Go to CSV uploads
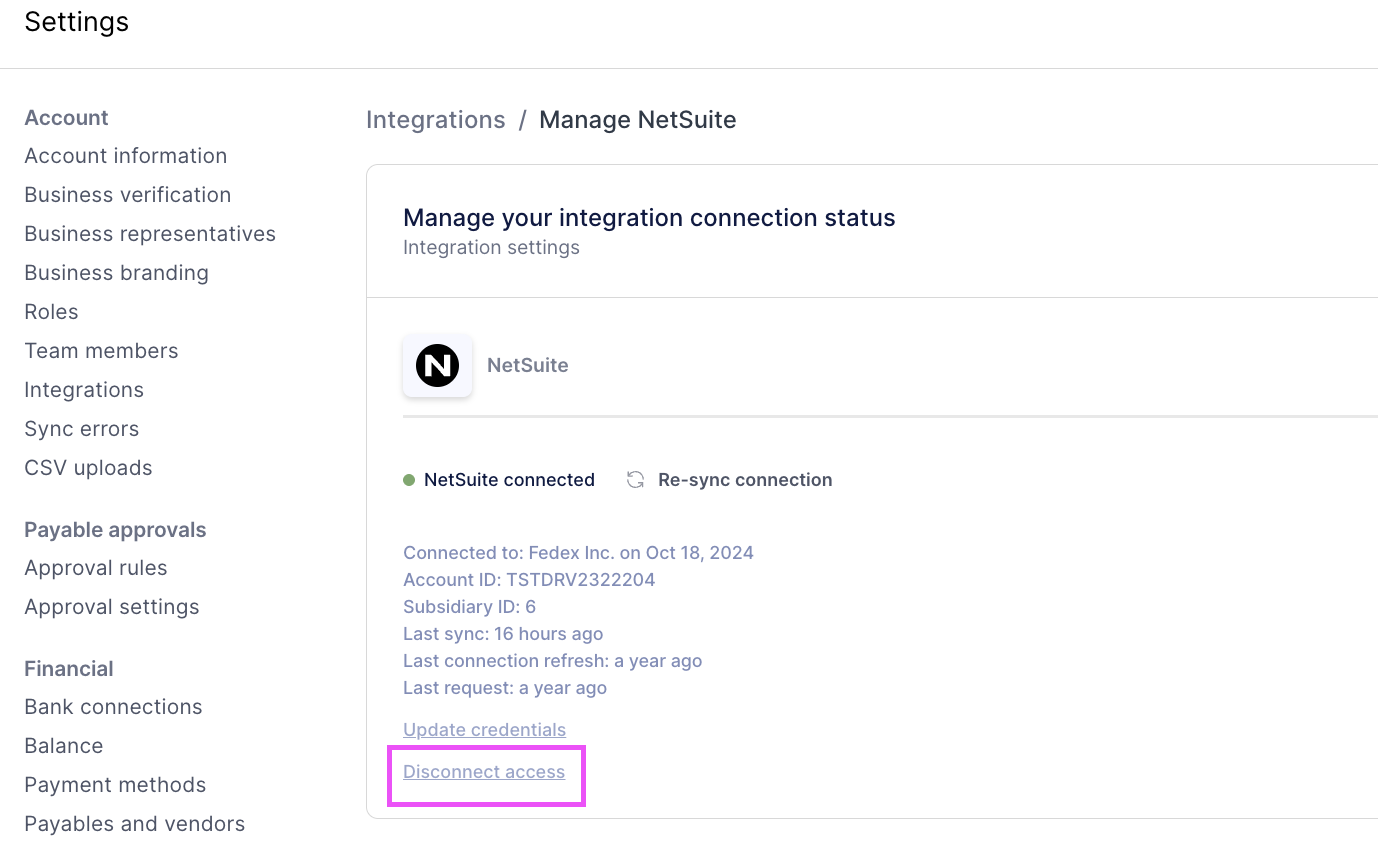1378x842 pixels. click(88, 468)
